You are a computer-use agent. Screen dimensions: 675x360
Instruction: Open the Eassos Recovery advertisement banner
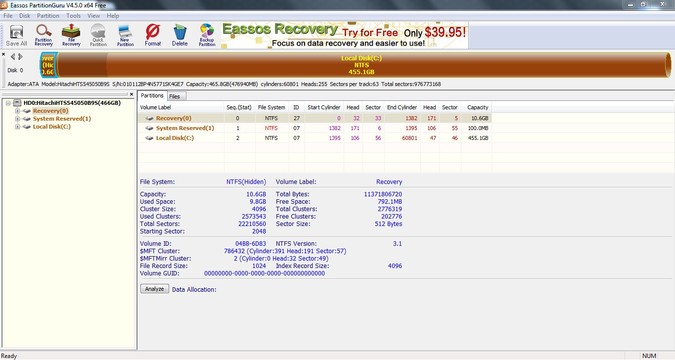[344, 36]
